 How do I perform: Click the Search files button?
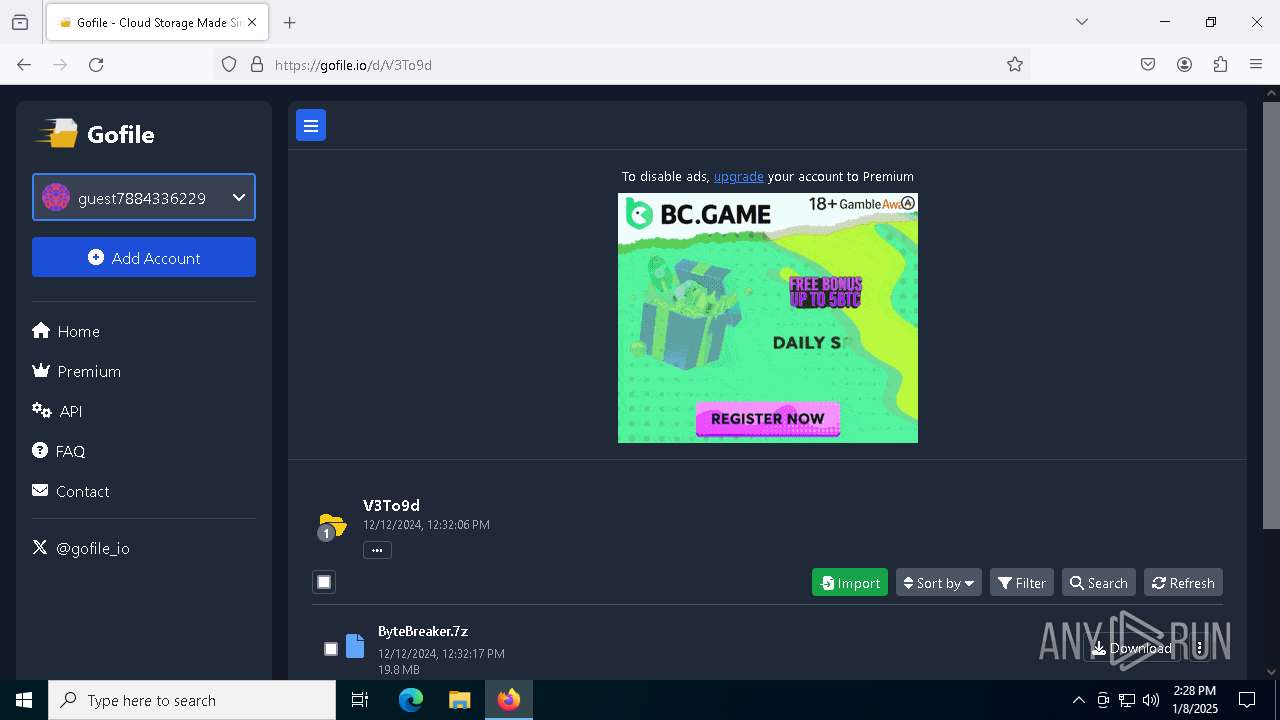coord(1098,583)
